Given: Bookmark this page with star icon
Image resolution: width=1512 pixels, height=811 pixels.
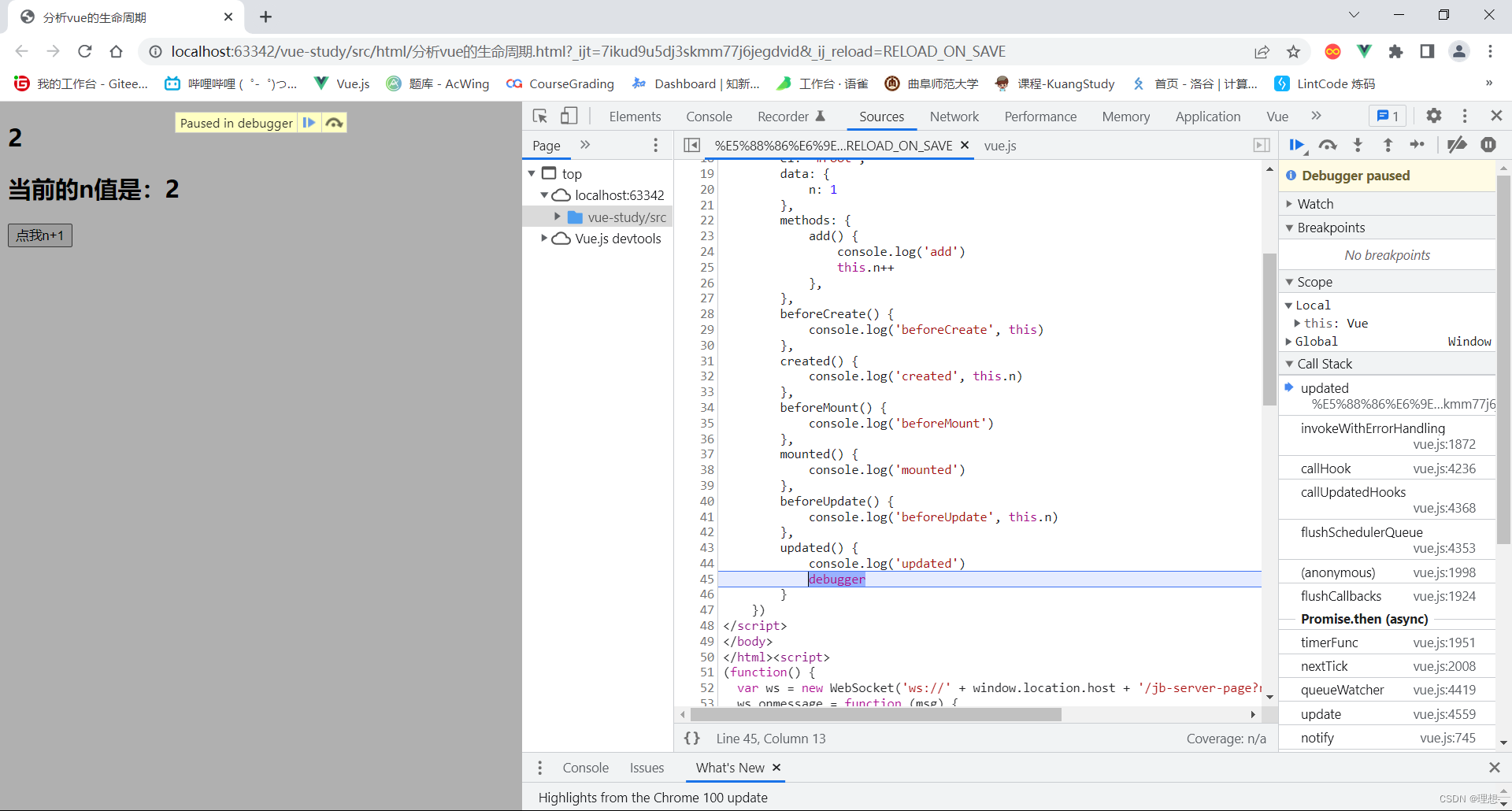Looking at the screenshot, I should (x=1293, y=51).
